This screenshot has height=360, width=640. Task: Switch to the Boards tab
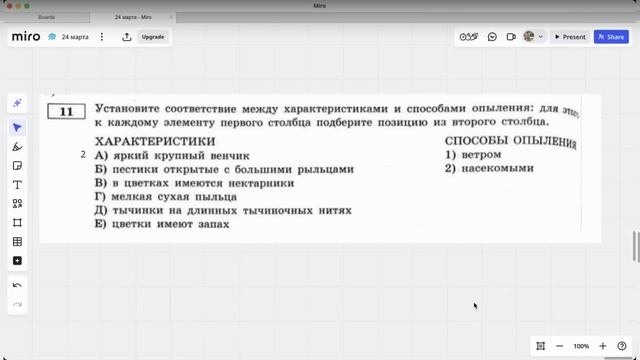click(47, 17)
